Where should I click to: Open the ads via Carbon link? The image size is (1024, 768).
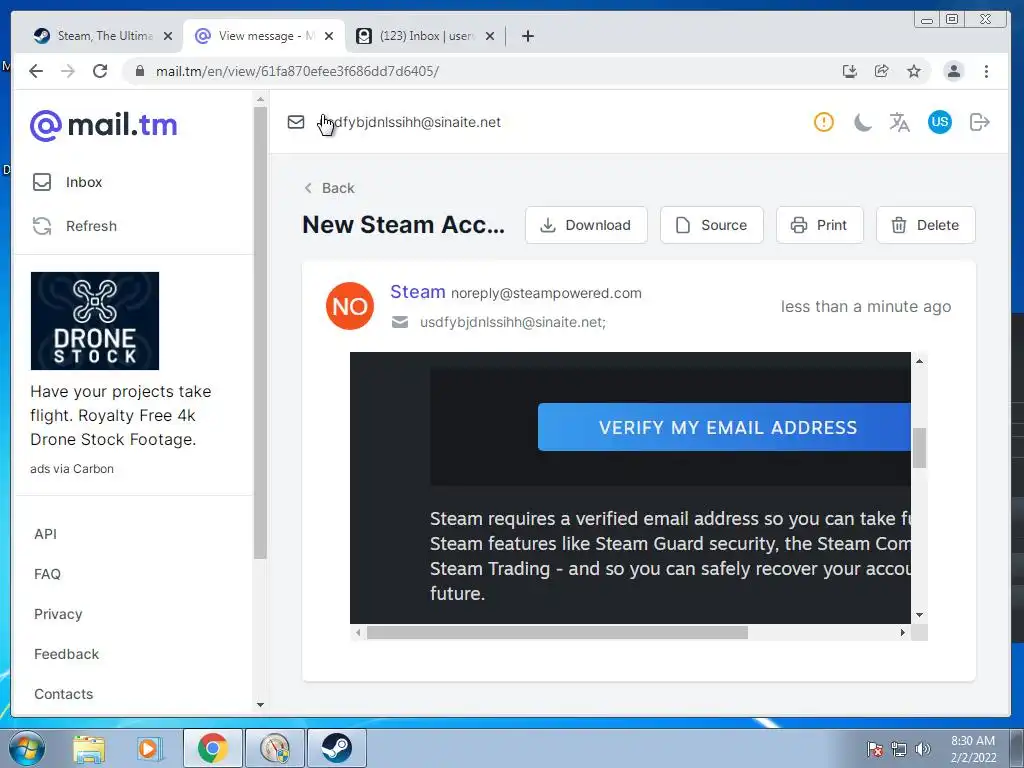72,469
